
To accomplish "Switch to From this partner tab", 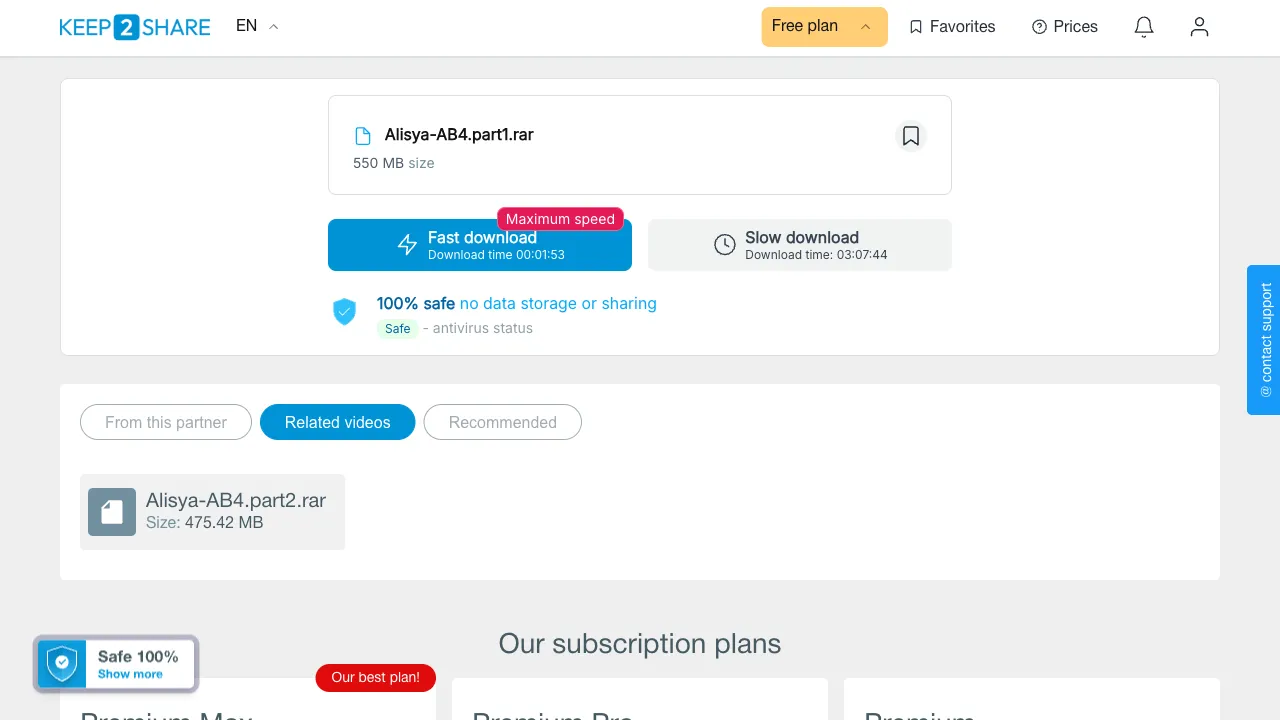I will tap(166, 422).
